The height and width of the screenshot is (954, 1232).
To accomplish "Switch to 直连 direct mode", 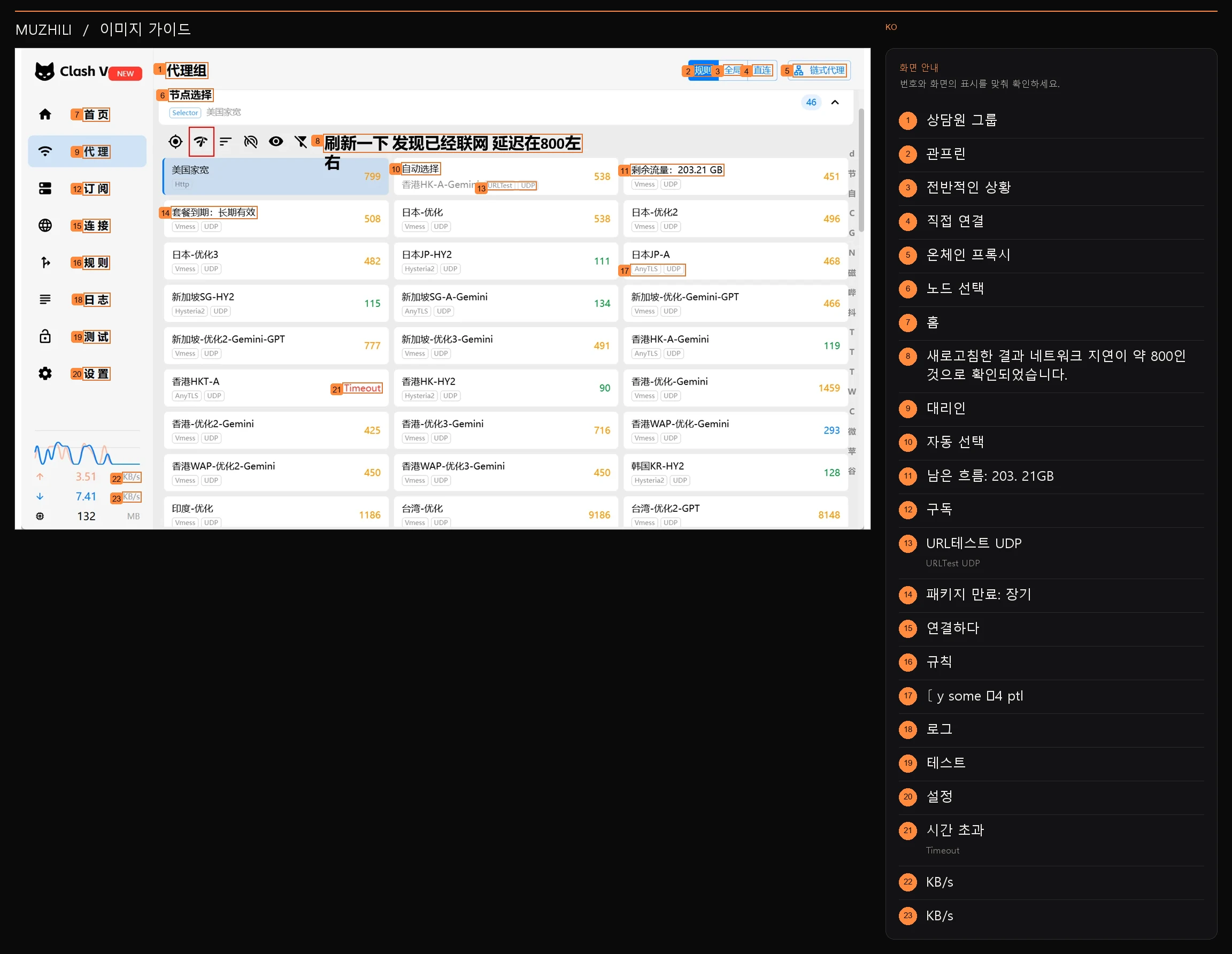I will pos(762,71).
